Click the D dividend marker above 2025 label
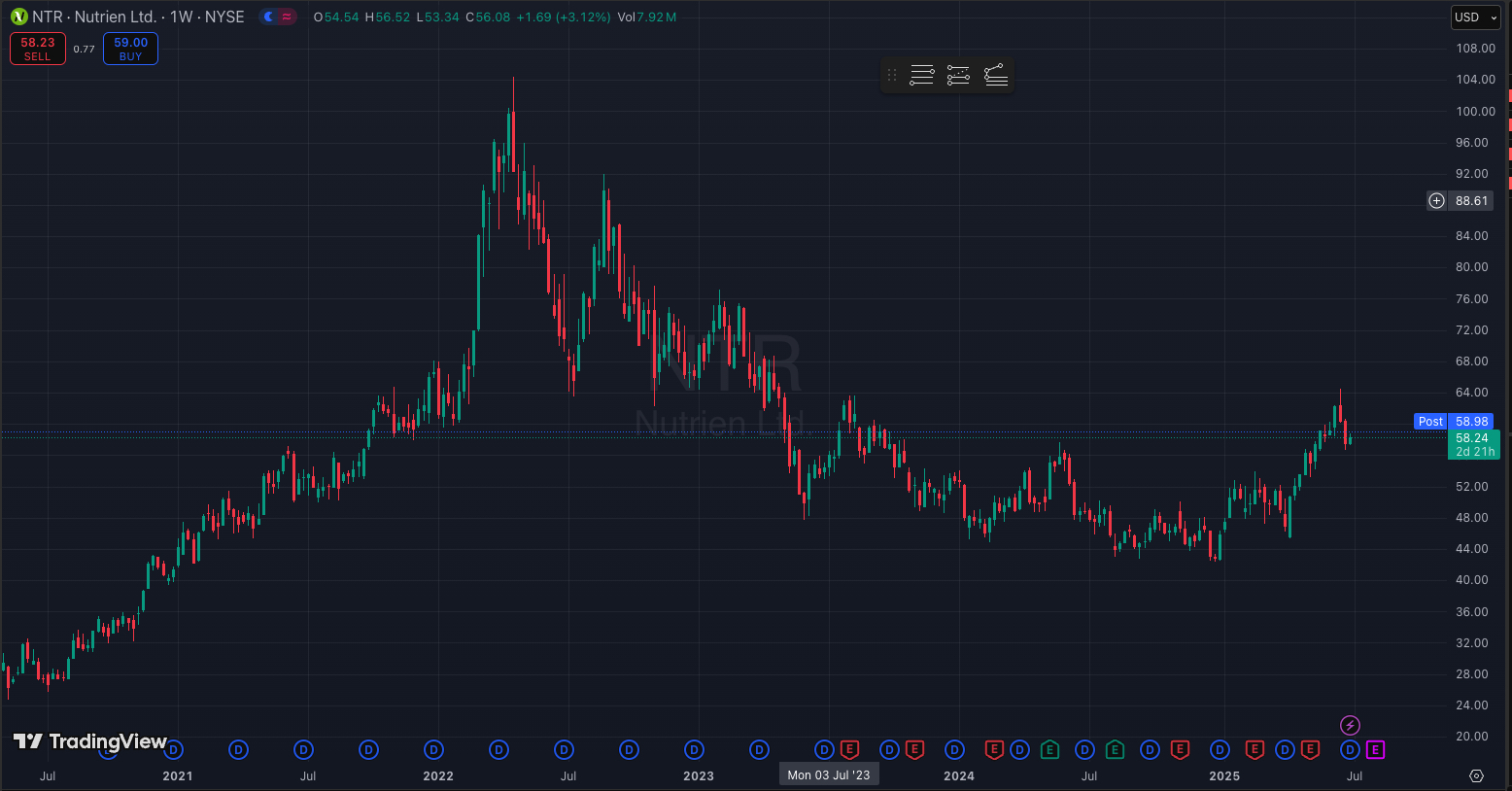This screenshot has width=1512, height=791. pos(1220,749)
